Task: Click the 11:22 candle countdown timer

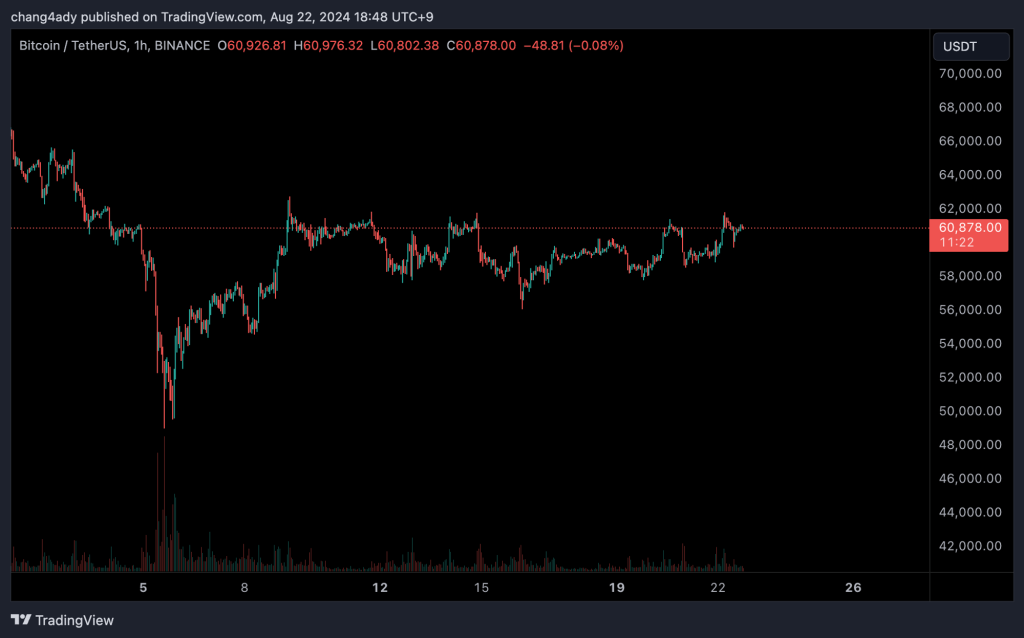Action: coord(955,243)
